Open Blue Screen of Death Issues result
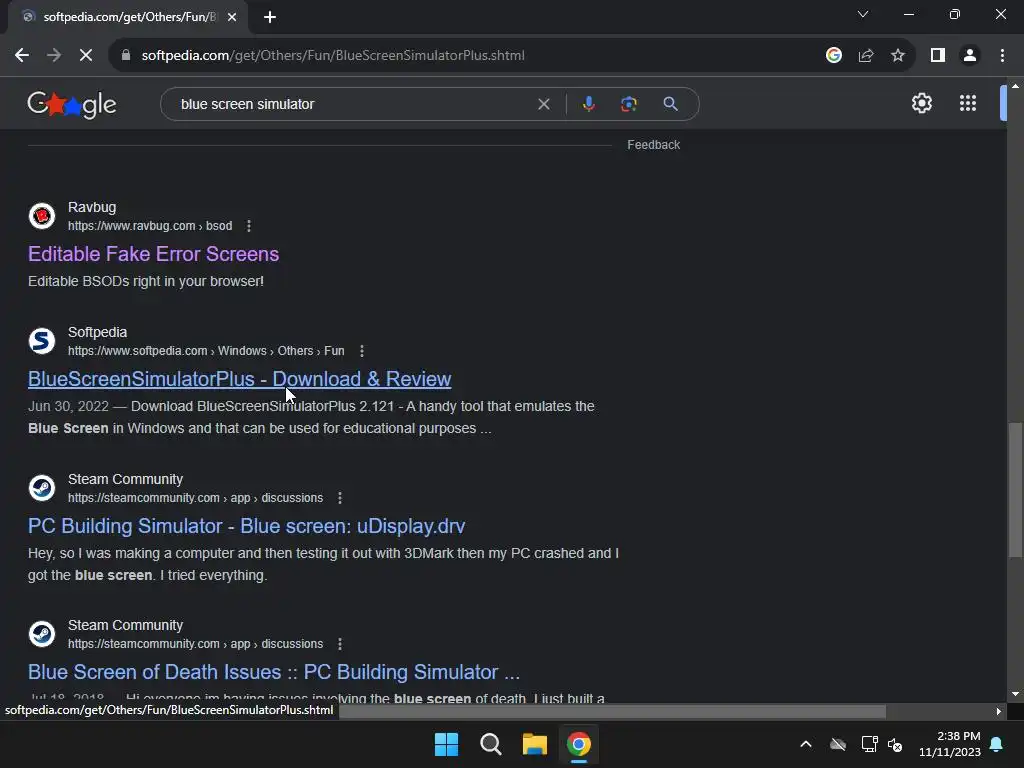The image size is (1024, 768). 274,672
